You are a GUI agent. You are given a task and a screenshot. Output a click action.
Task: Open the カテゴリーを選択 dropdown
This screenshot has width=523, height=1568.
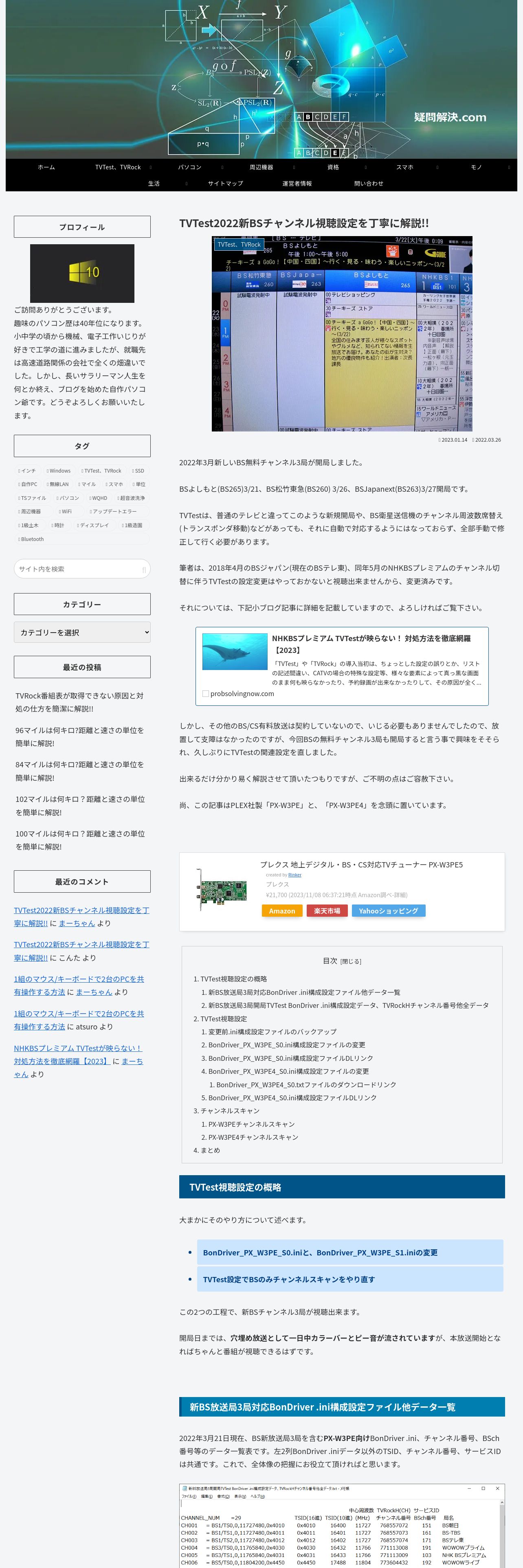[82, 633]
